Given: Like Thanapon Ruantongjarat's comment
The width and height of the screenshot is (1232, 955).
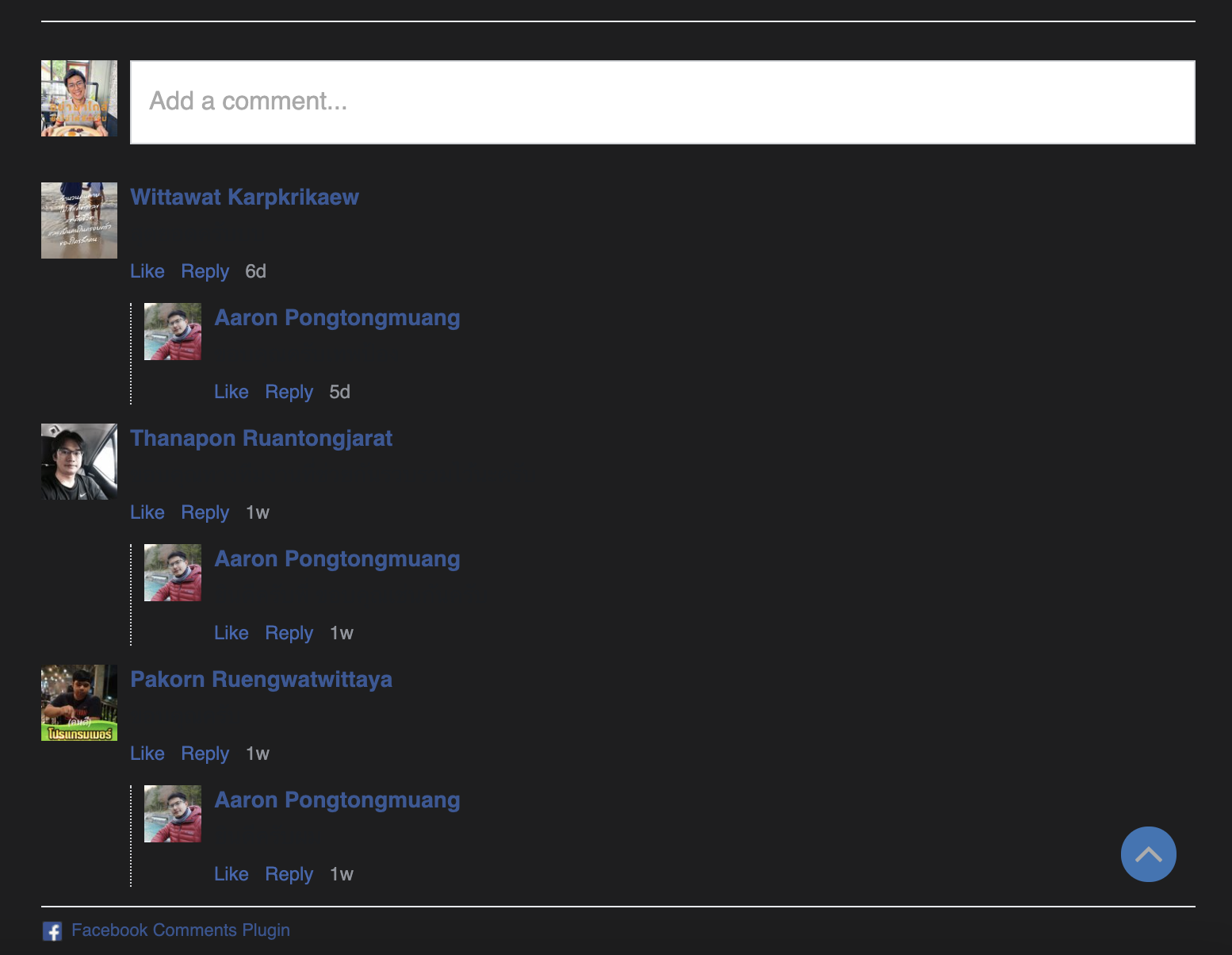Looking at the screenshot, I should pyautogui.click(x=147, y=512).
